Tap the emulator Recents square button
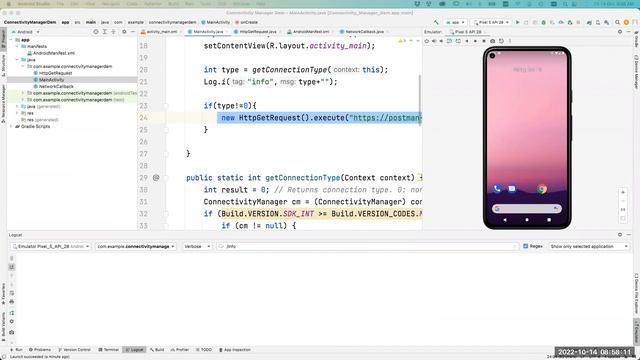 [x=549, y=220]
